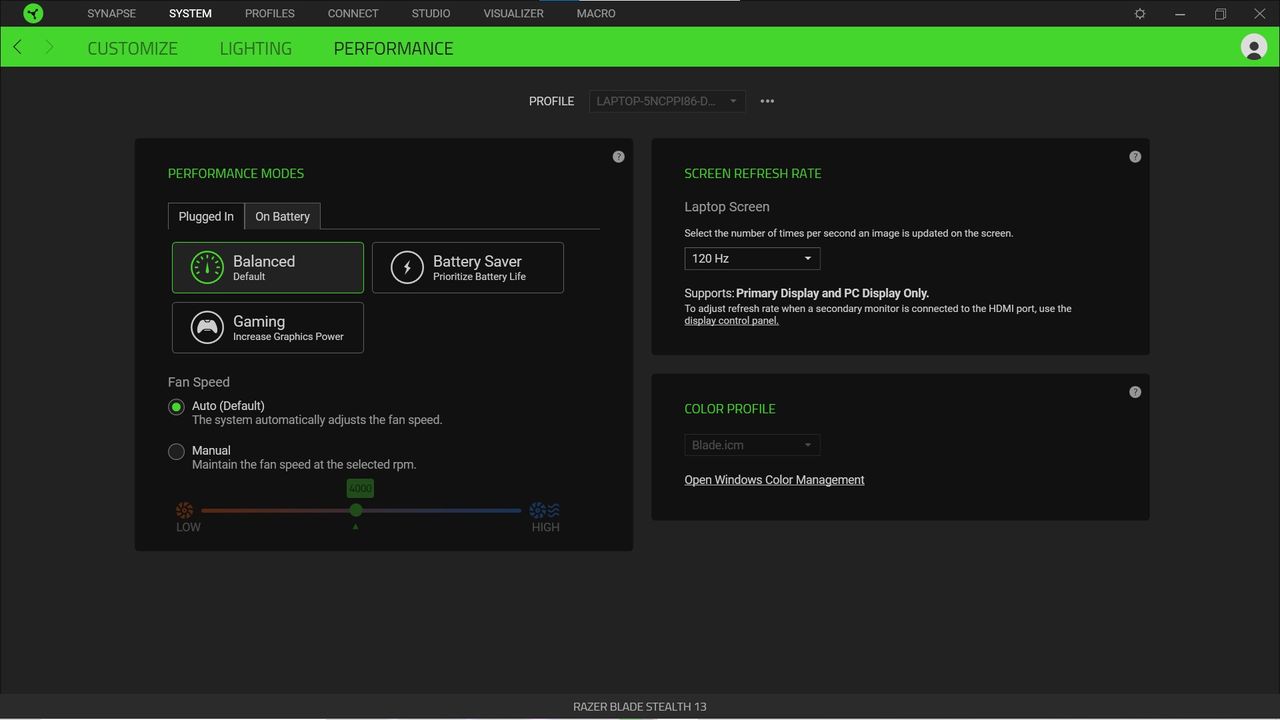Screen dimensions: 1280x720
Task: Open help for Screen Refresh Rate panel
Action: (1135, 157)
